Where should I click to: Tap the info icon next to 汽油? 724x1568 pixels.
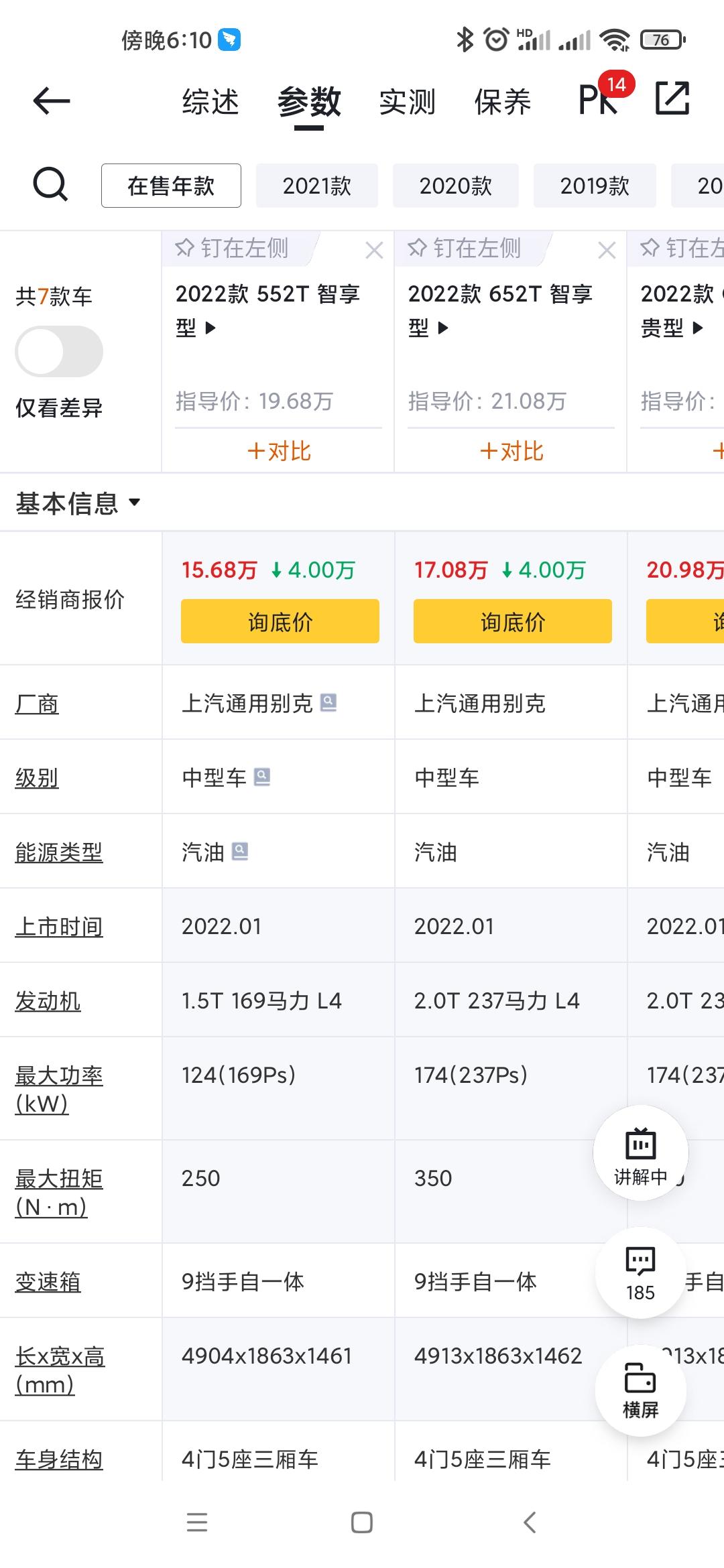(x=240, y=851)
